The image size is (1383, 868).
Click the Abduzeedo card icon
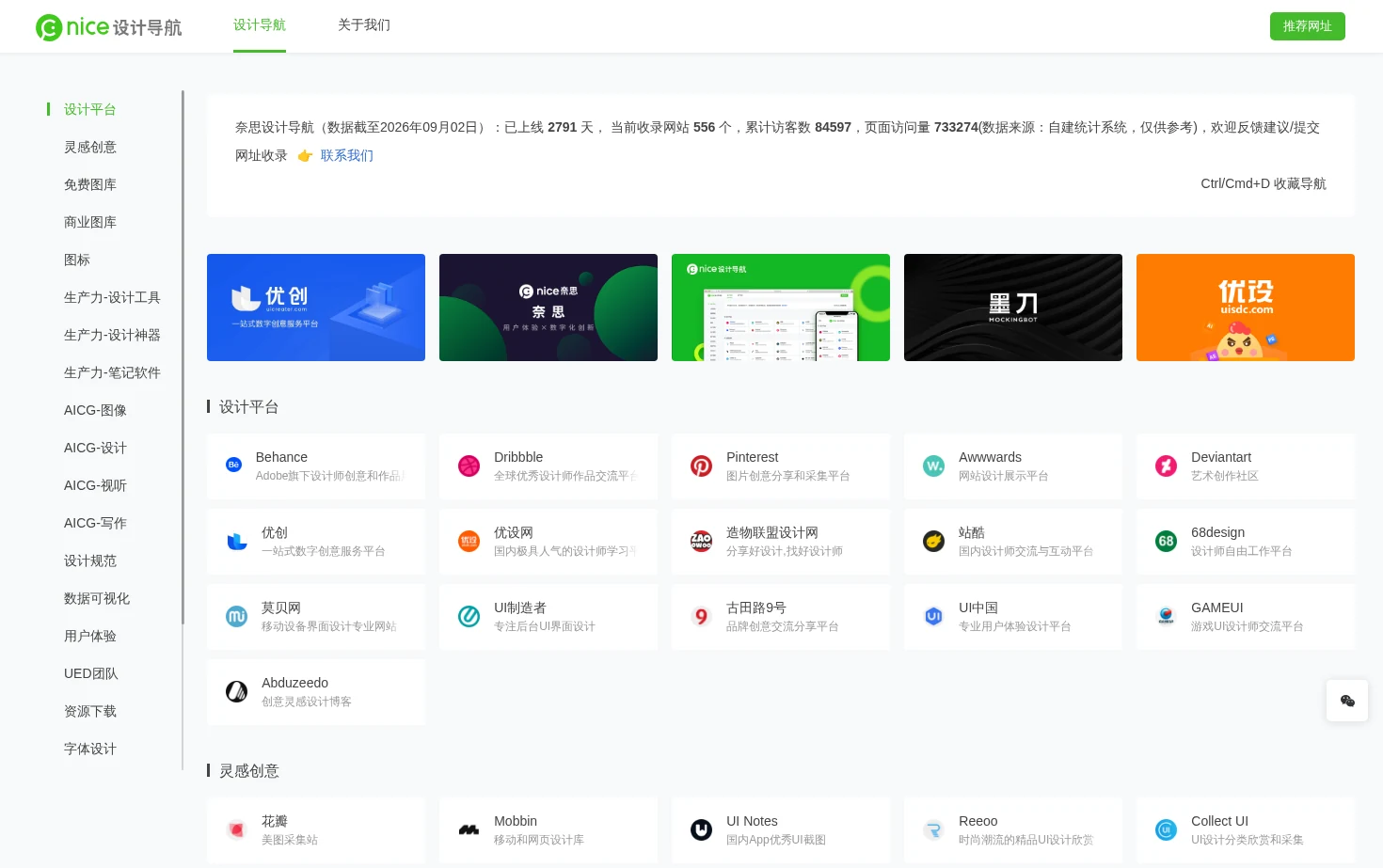point(237,691)
